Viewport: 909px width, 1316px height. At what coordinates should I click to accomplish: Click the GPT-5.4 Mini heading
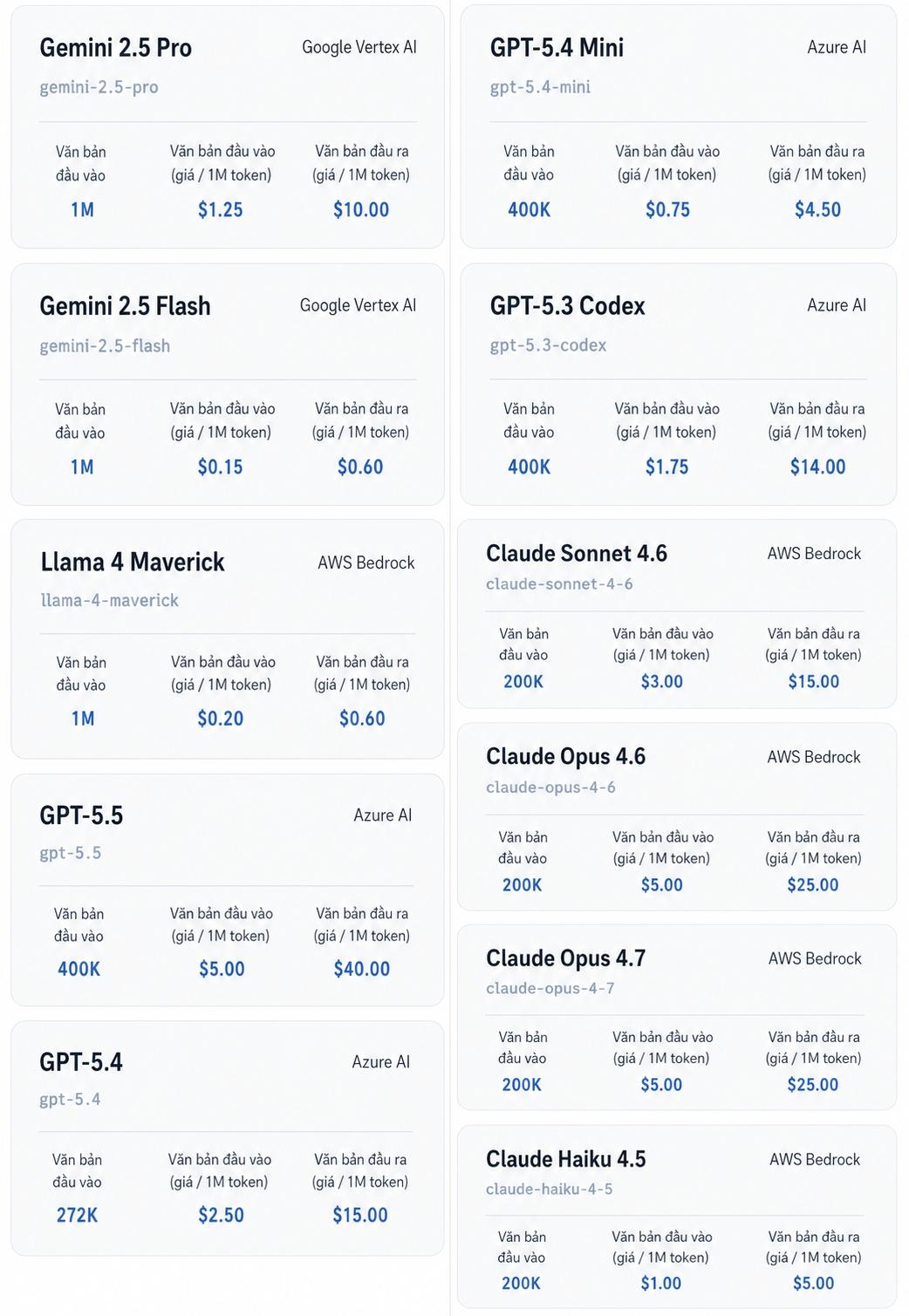pyautogui.click(x=557, y=48)
